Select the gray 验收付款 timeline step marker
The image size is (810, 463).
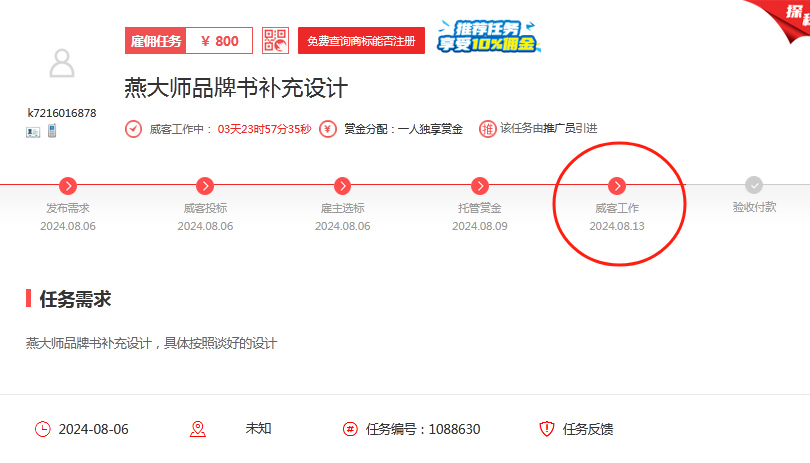point(754,185)
